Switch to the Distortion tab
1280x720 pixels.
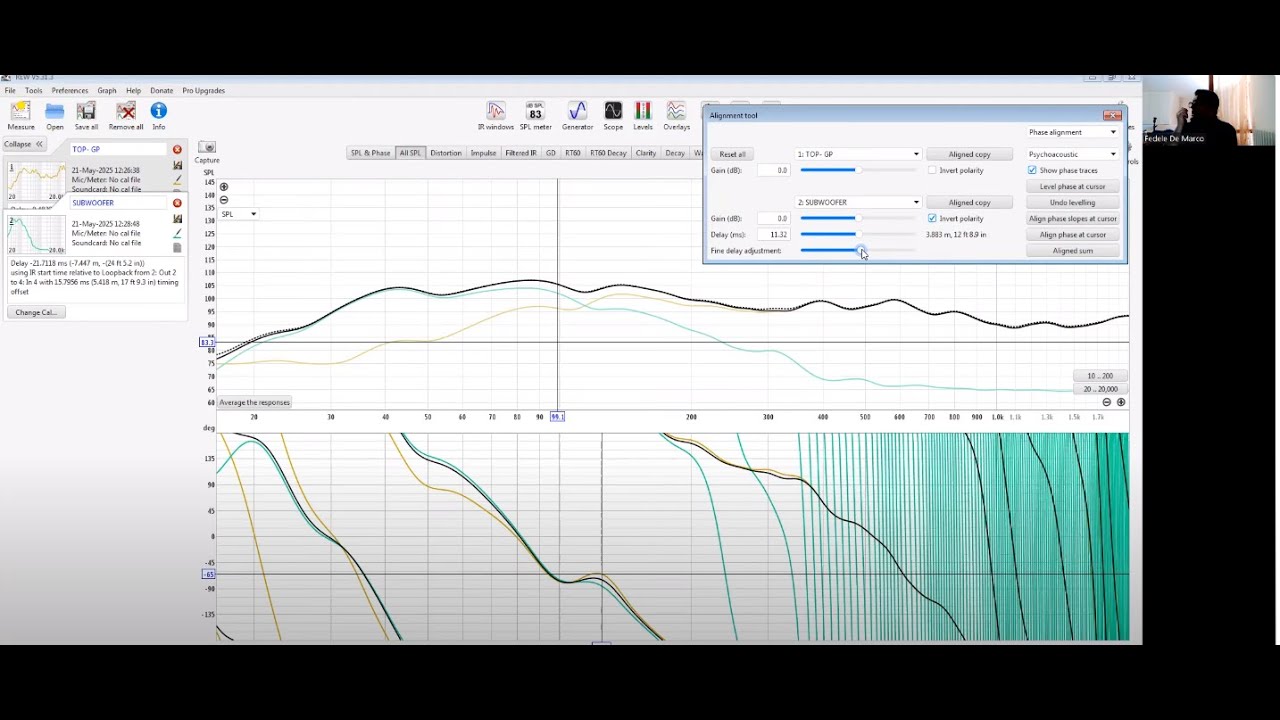coord(446,153)
